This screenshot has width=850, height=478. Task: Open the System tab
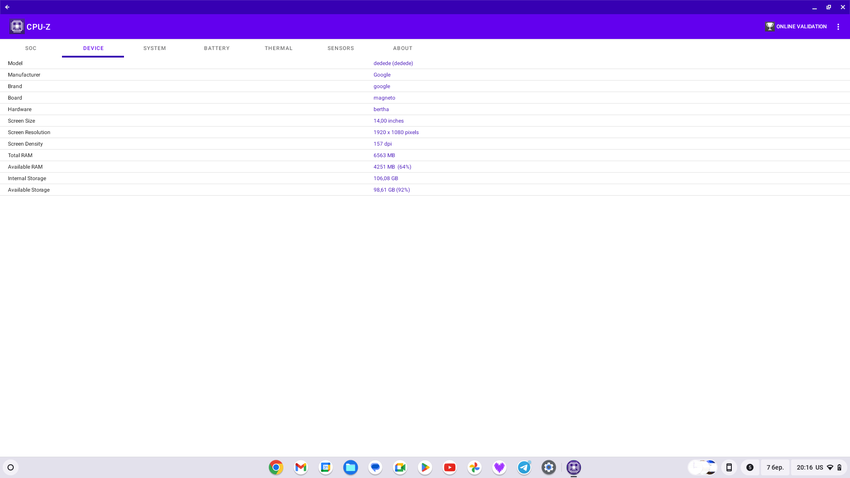click(155, 48)
